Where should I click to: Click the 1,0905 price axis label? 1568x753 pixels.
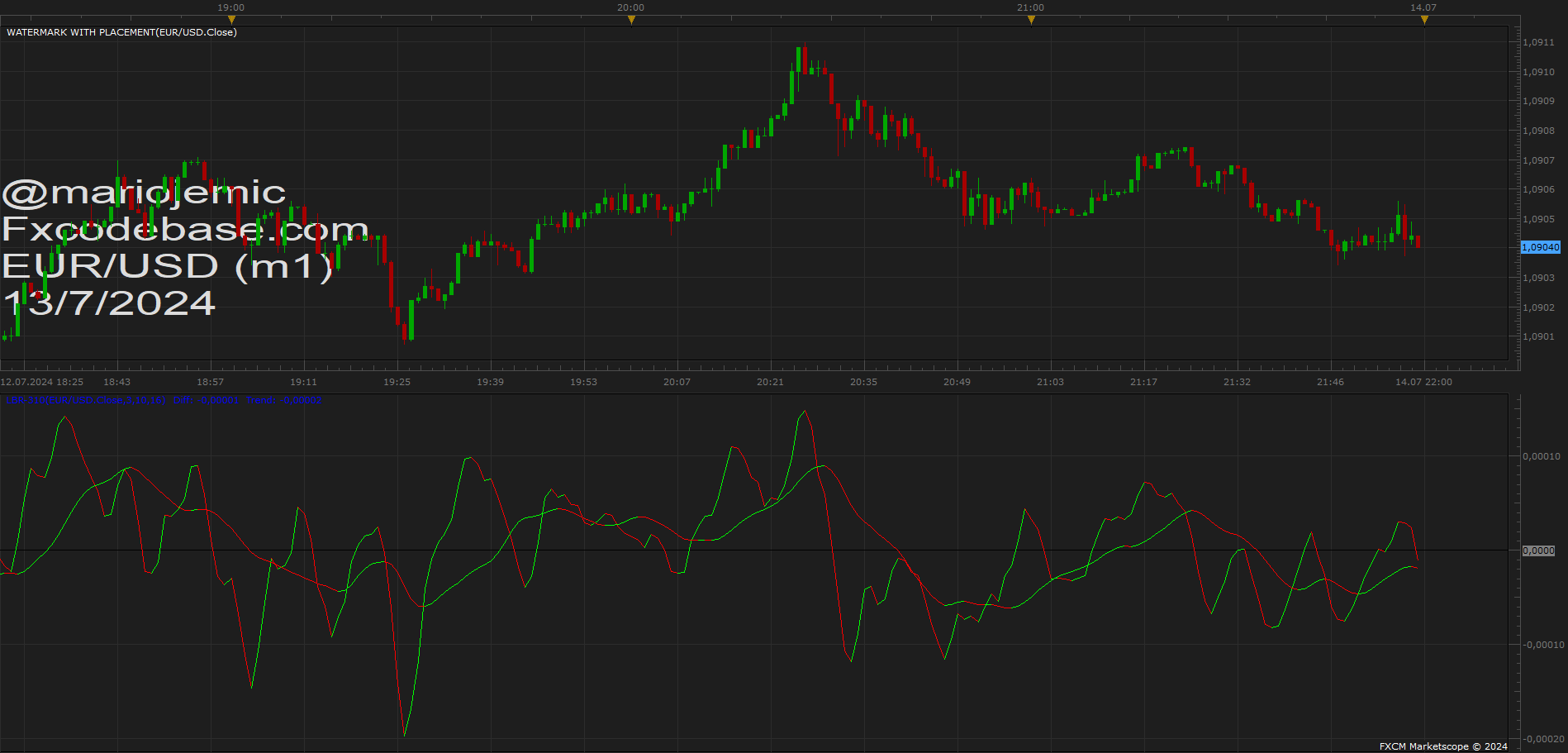click(x=1538, y=219)
